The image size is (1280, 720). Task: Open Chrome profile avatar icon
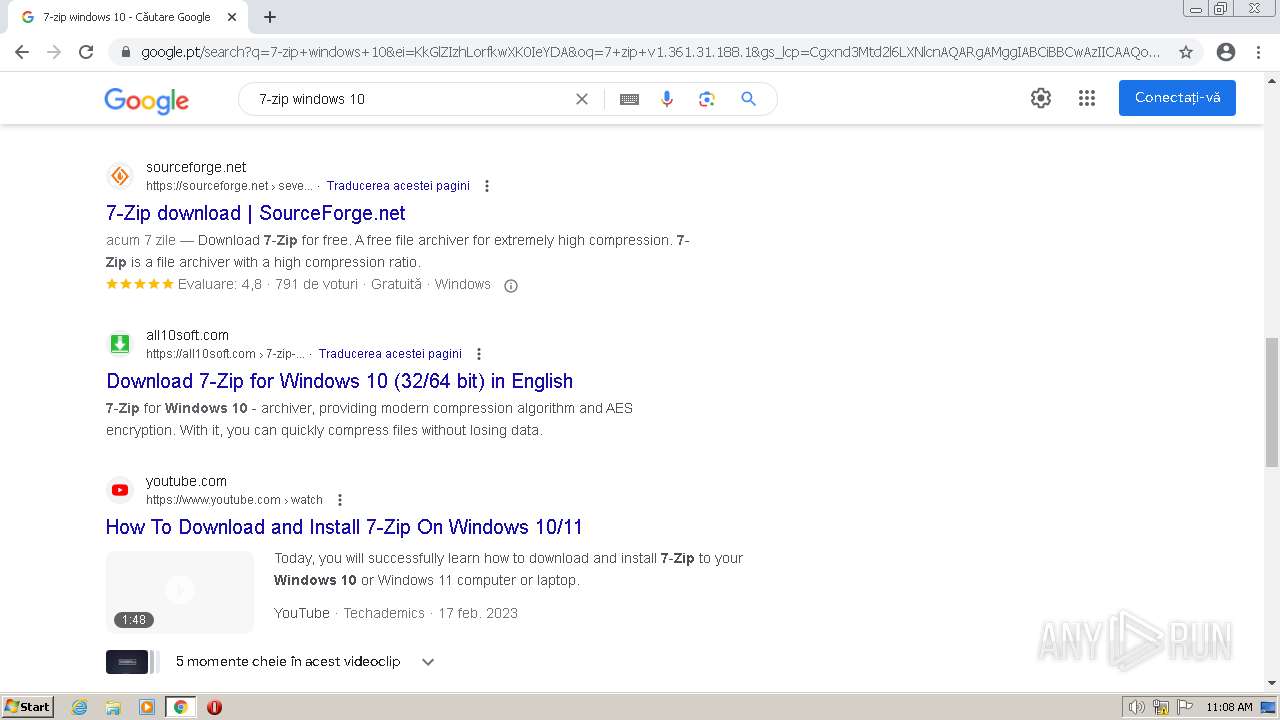(x=1226, y=52)
